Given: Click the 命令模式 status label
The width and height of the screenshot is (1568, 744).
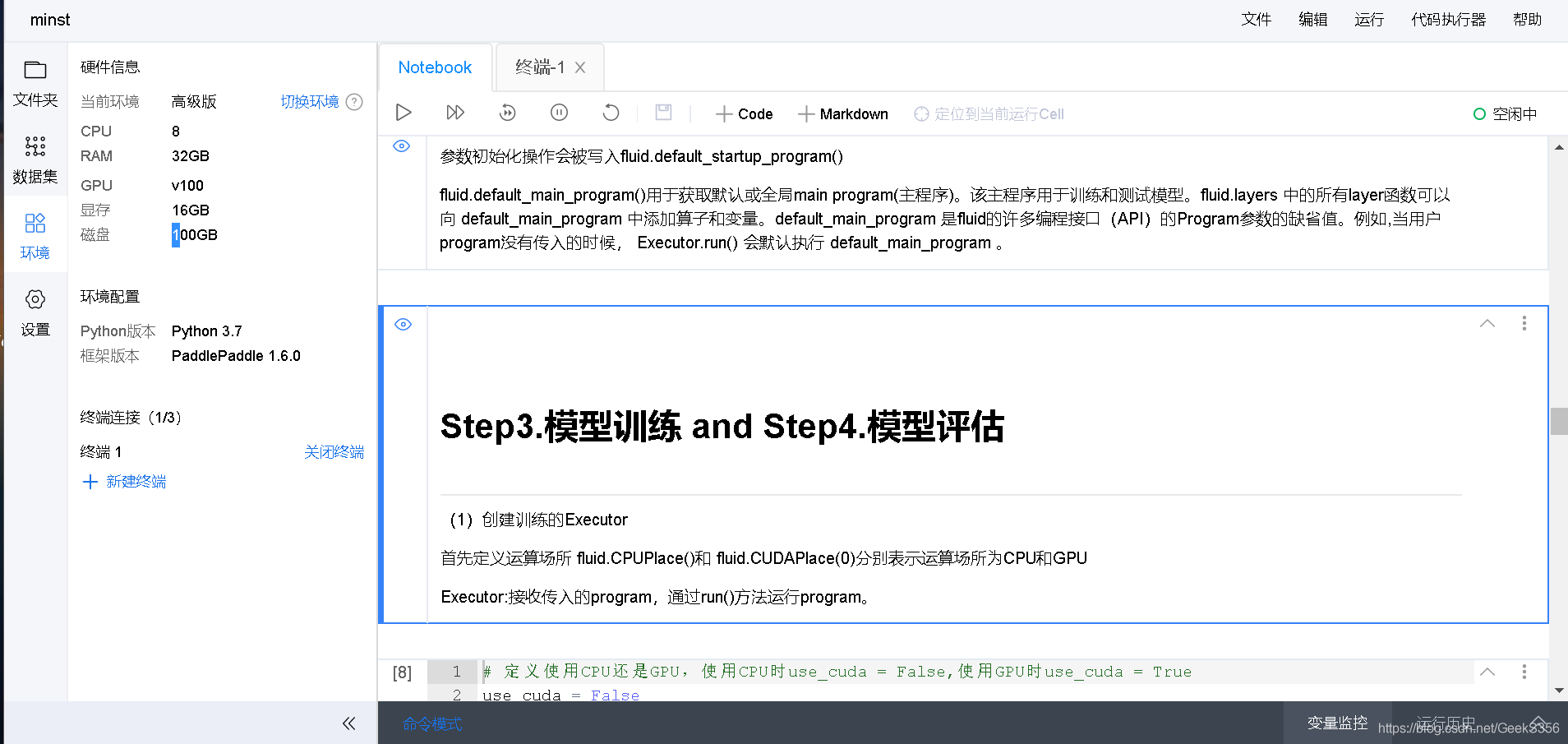Looking at the screenshot, I should tap(432, 724).
